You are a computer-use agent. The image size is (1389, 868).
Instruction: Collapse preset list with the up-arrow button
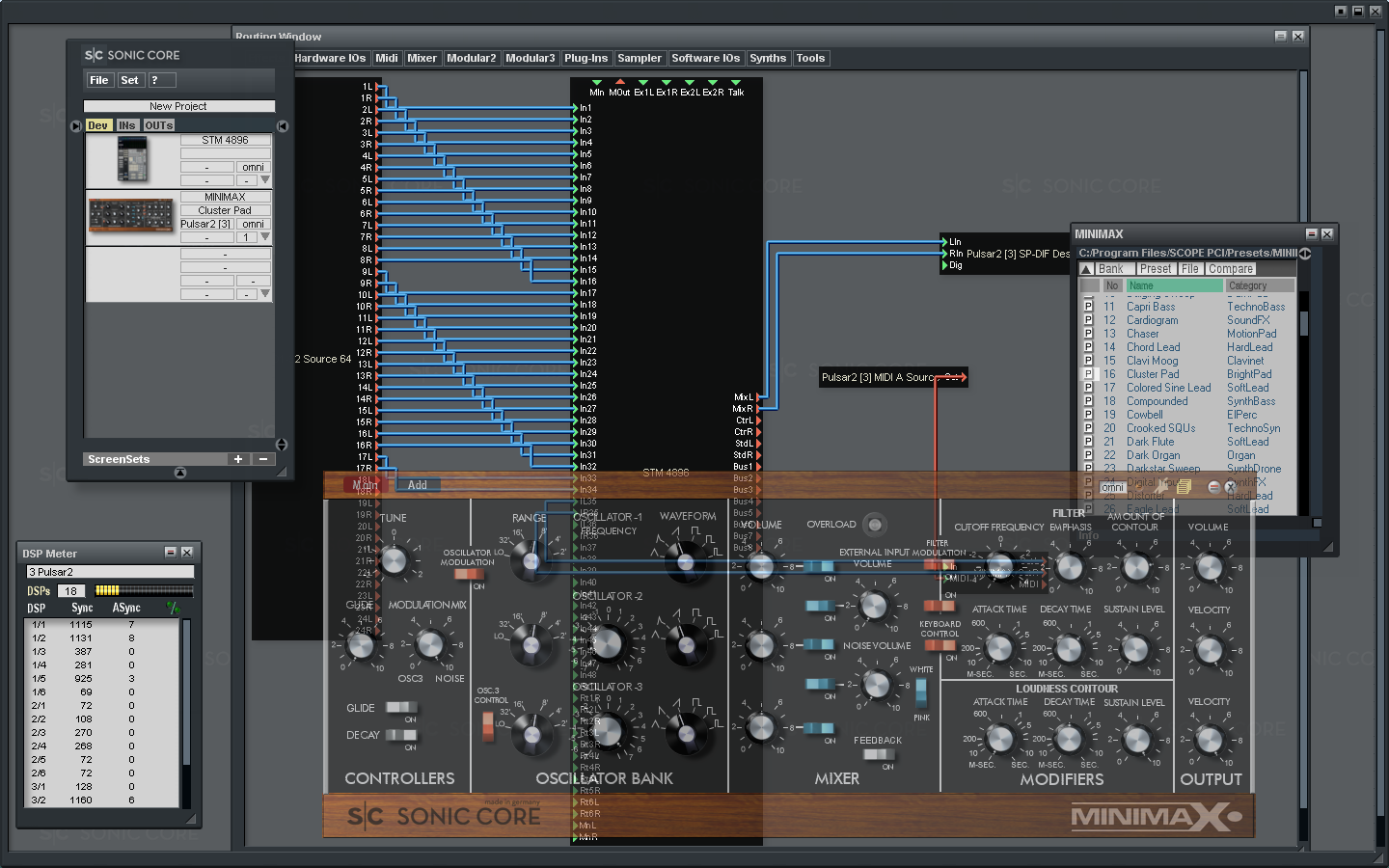click(1086, 269)
